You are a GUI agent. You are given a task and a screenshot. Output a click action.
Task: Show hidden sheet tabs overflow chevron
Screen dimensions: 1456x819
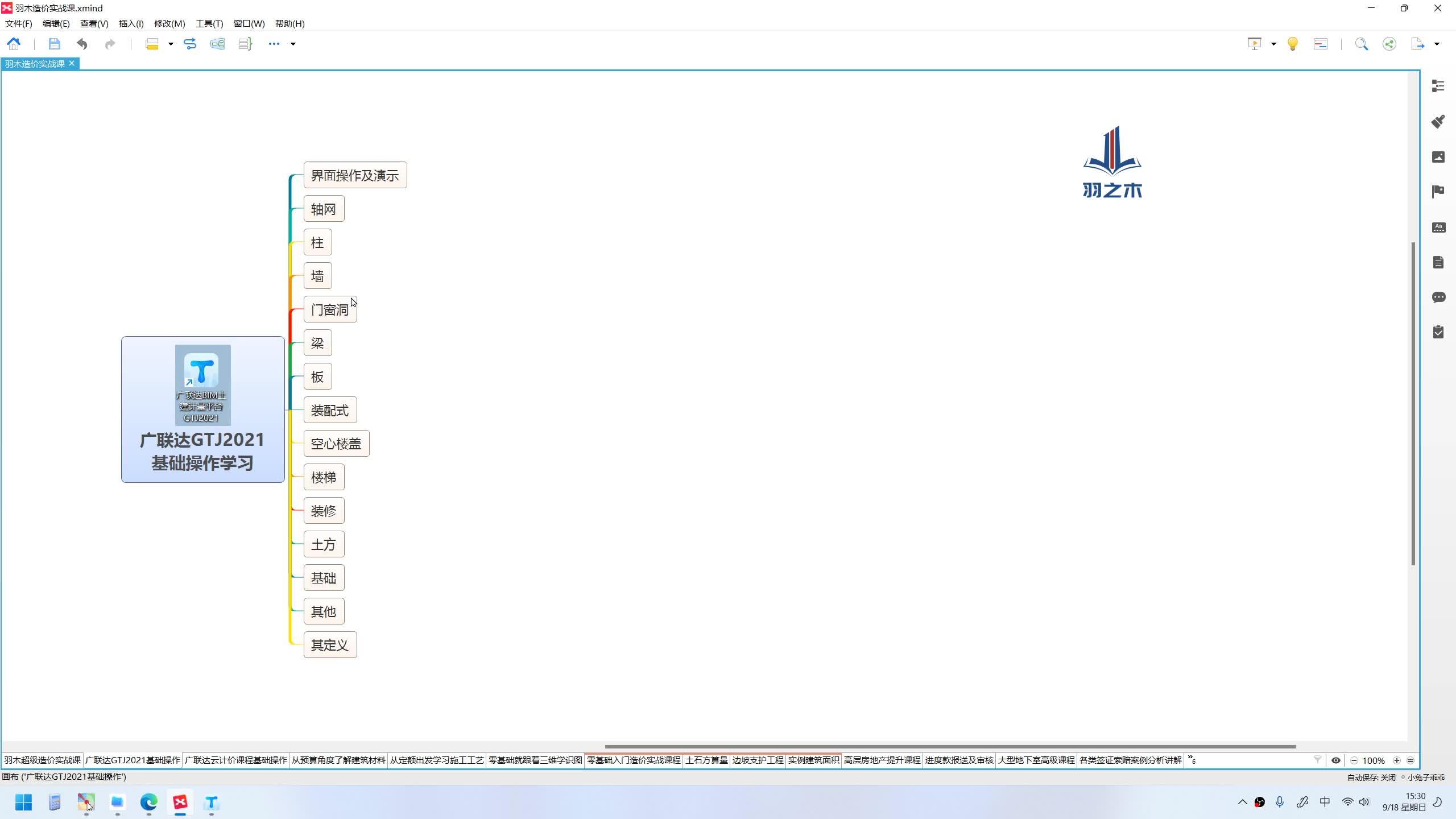point(1192,760)
